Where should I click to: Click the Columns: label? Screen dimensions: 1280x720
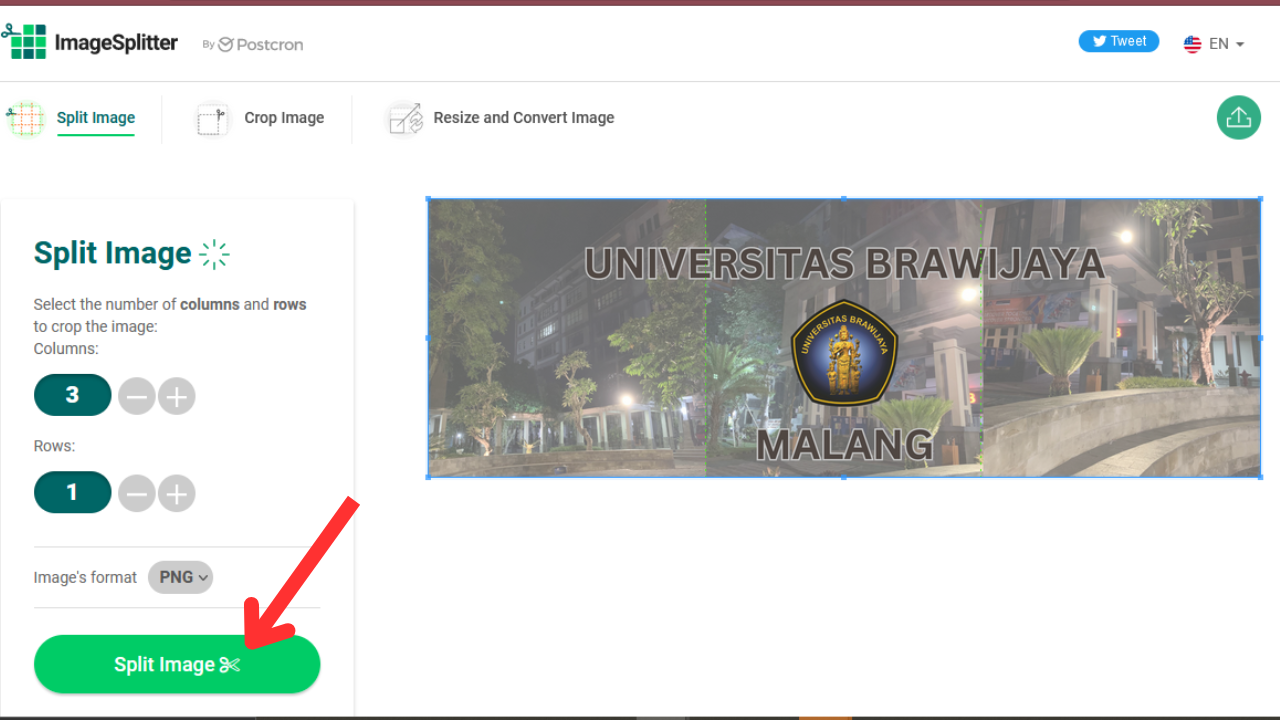66,349
